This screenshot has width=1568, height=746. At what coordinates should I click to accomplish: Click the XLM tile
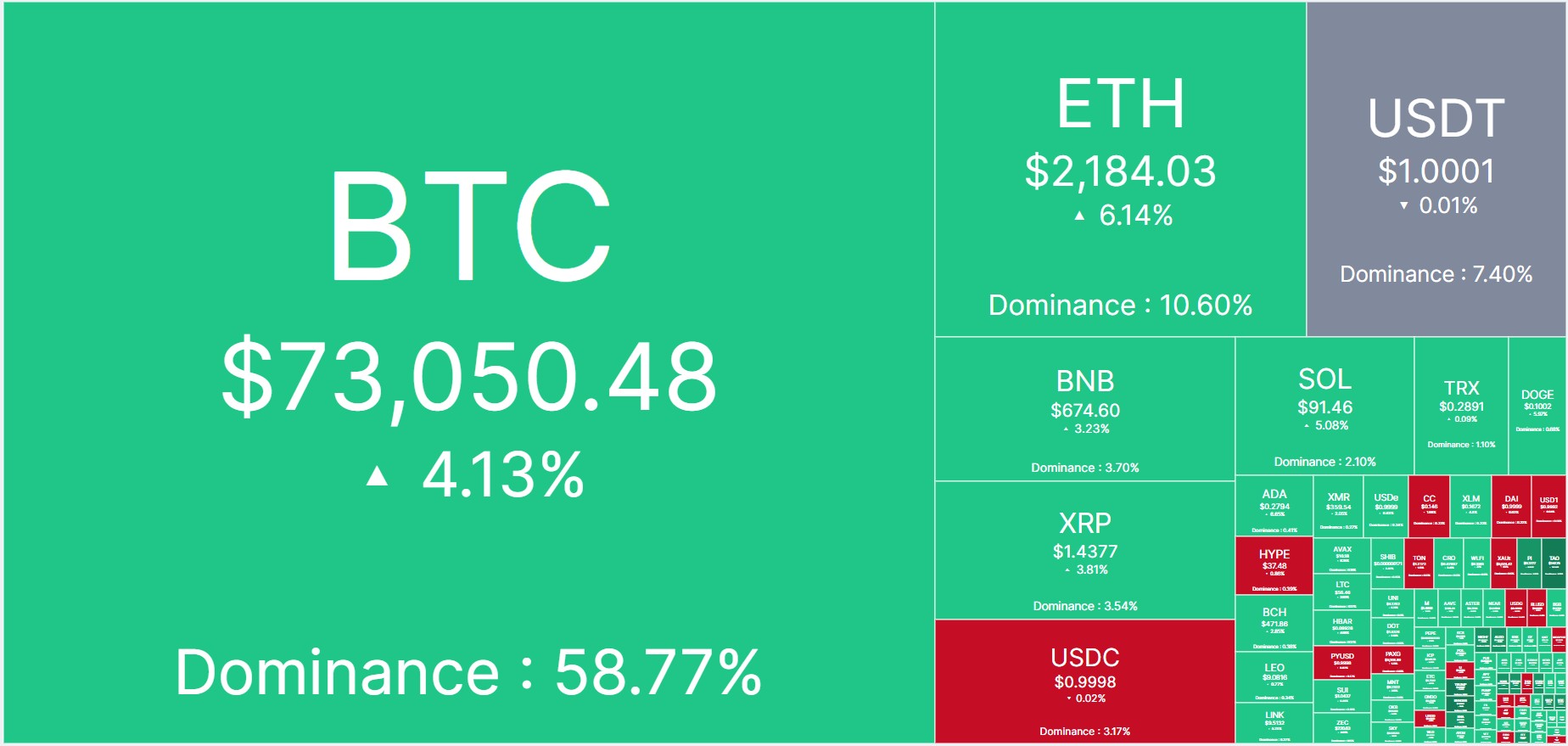tap(1470, 506)
